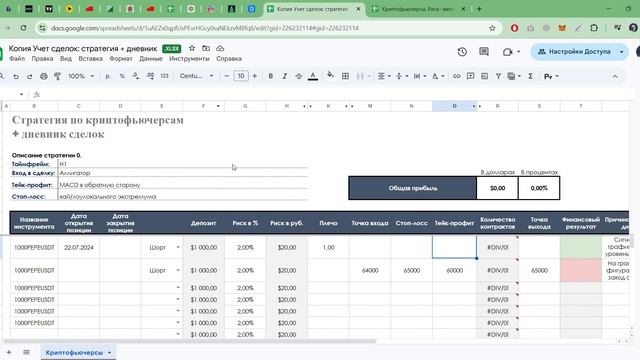Click the horizontal scrollbar of the sheet
The height and width of the screenshot is (360, 640).
click(x=190, y=341)
